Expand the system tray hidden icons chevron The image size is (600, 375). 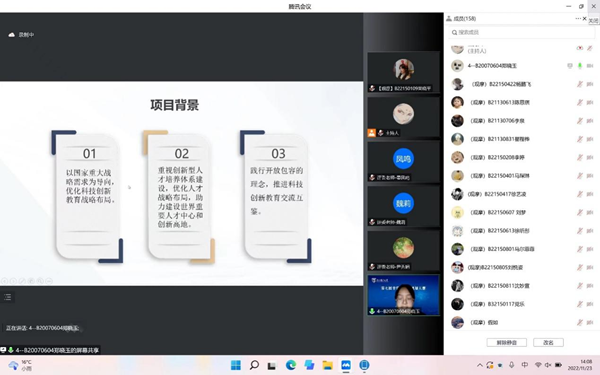[479, 365]
